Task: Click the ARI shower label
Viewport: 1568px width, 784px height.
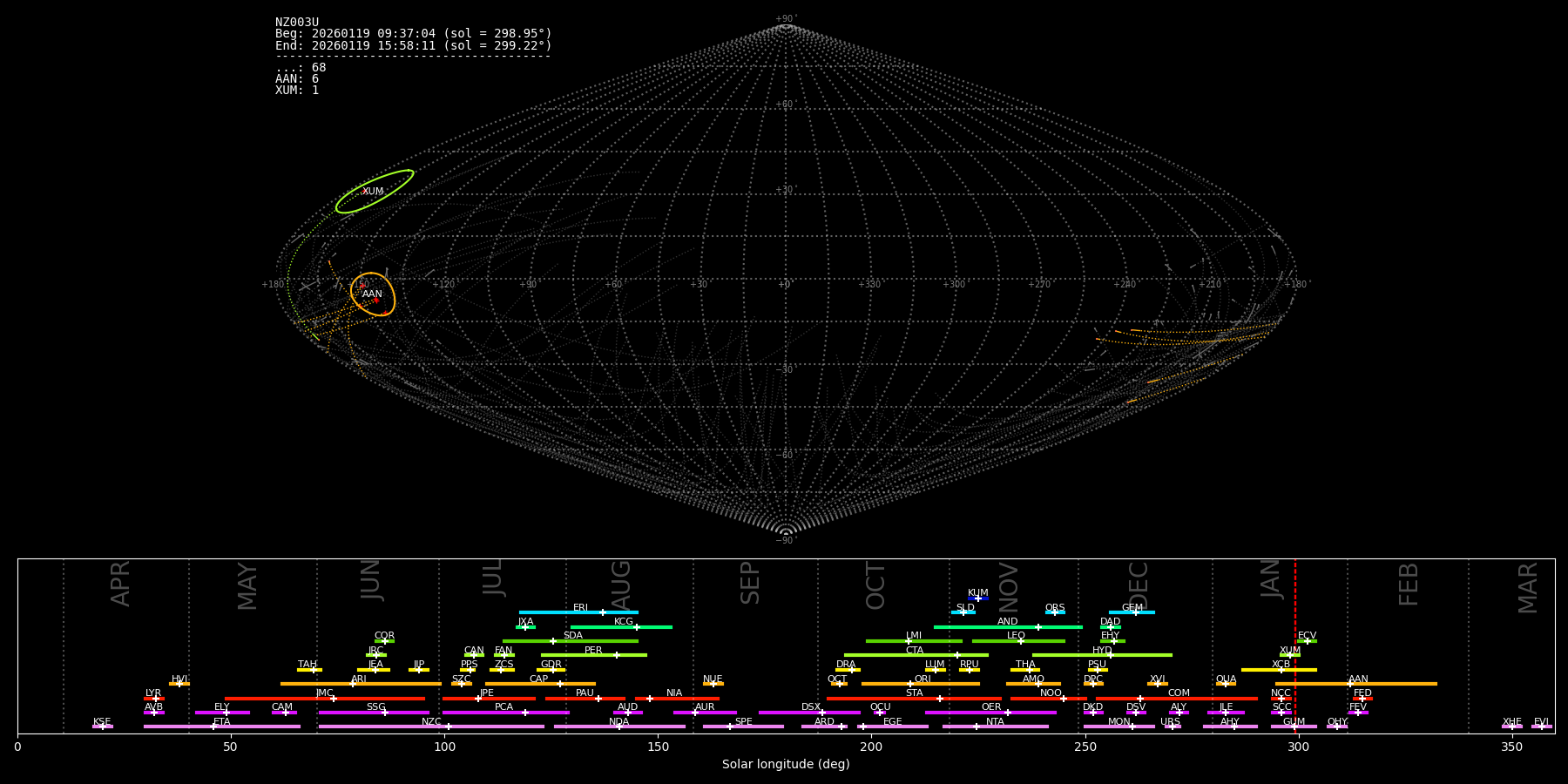Action: point(359,679)
